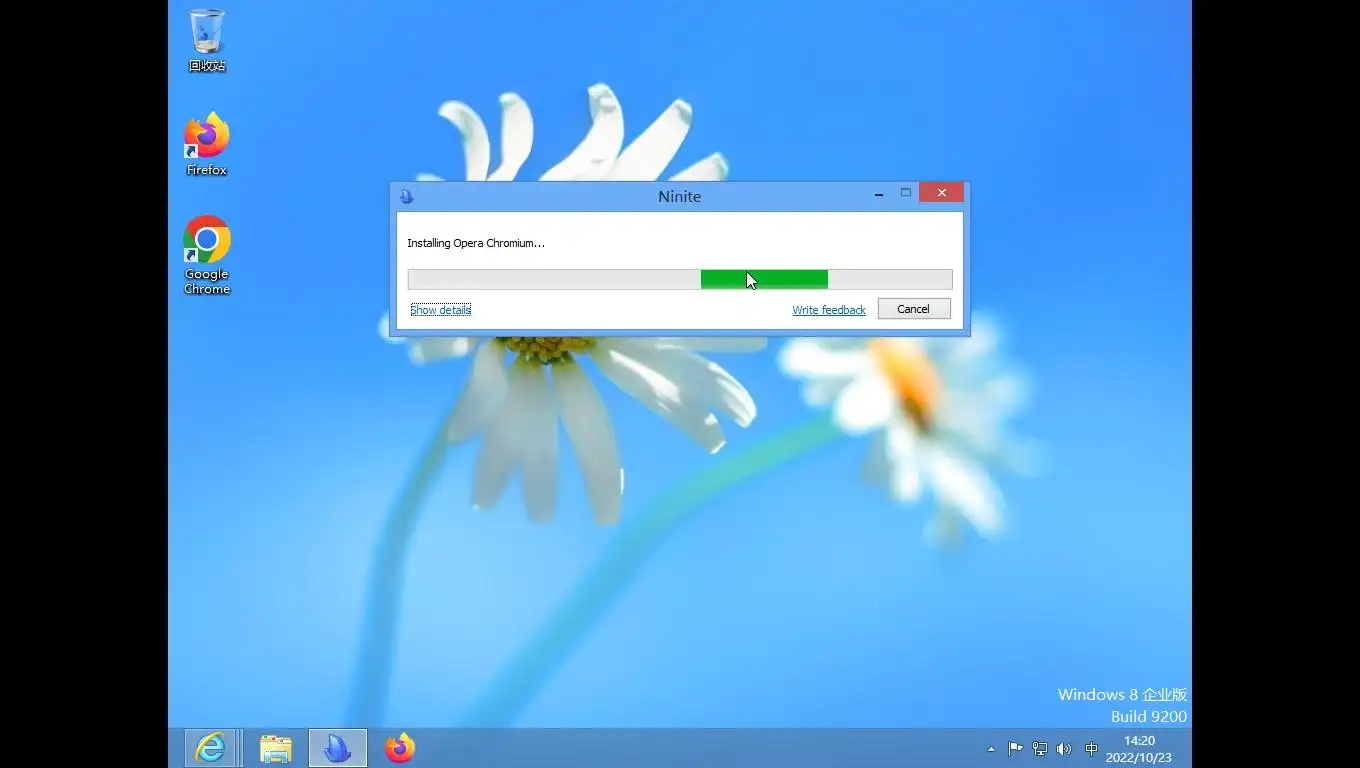Open Action Center flag icon
This screenshot has width=1360, height=768.
coord(1015,748)
